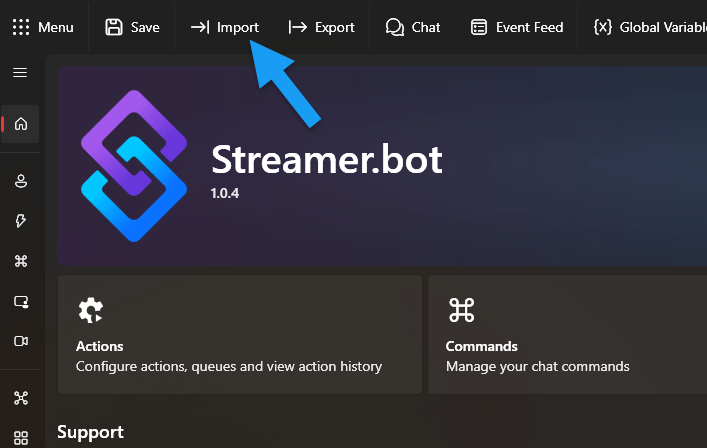
Task: Click Import in the top toolbar
Action: coord(225,27)
